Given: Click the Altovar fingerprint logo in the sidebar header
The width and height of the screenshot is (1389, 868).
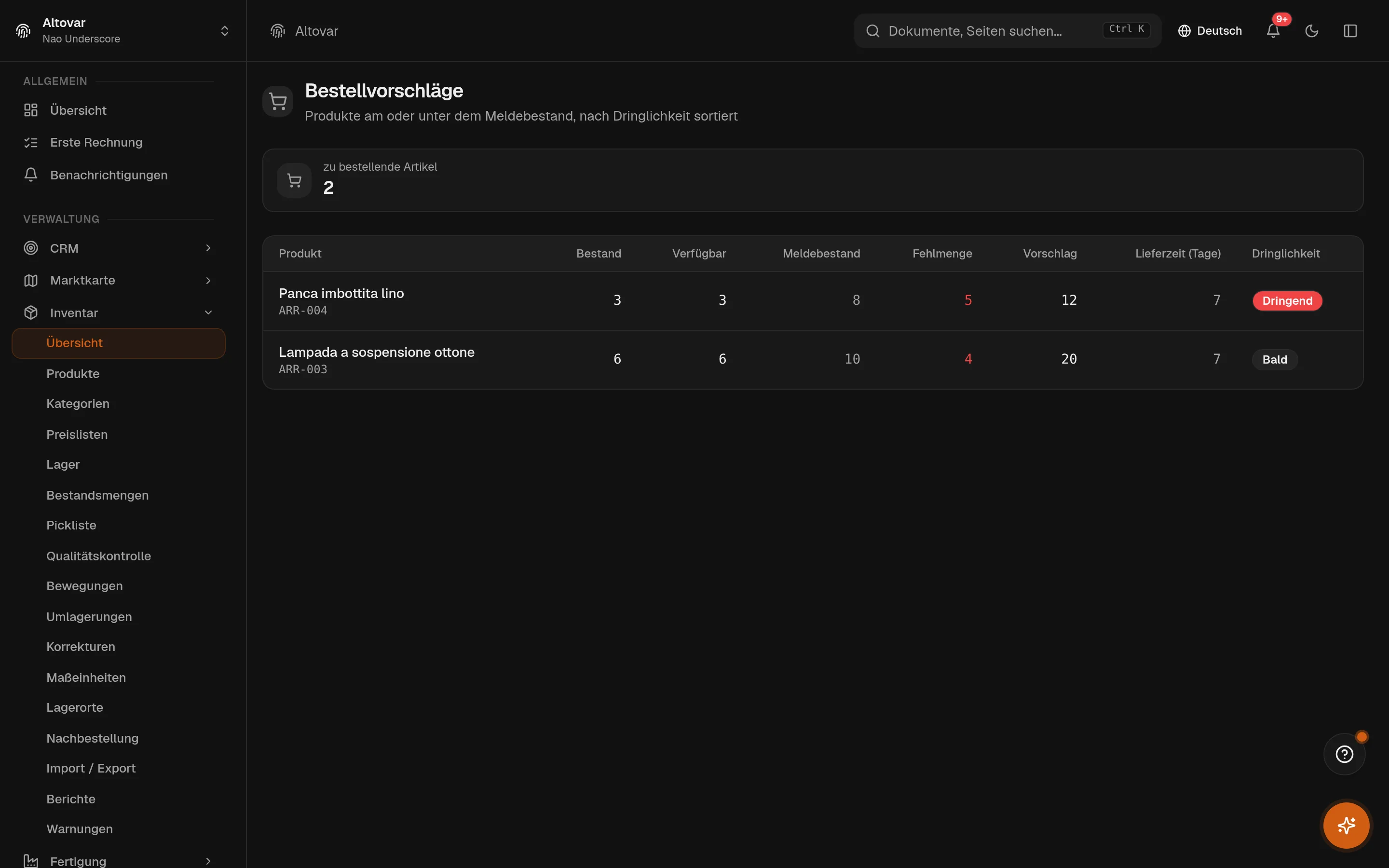Looking at the screenshot, I should 23,31.
